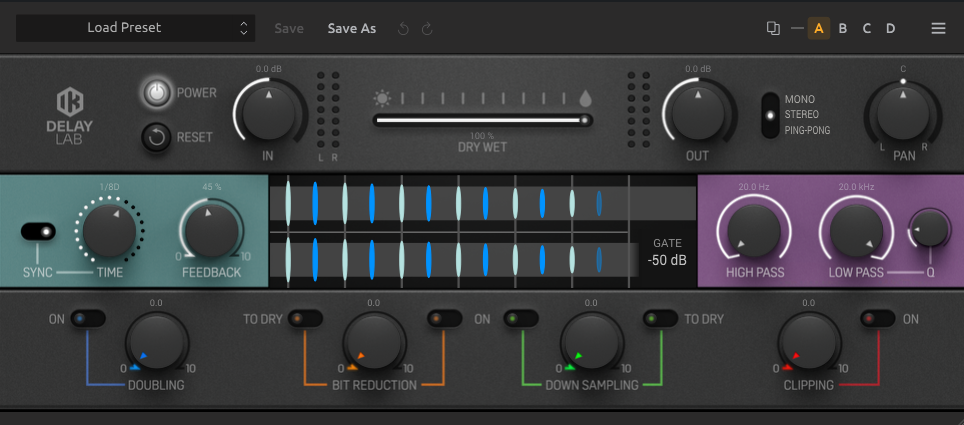Click the PAN knob
964x425 pixels.
[x=903, y=113]
